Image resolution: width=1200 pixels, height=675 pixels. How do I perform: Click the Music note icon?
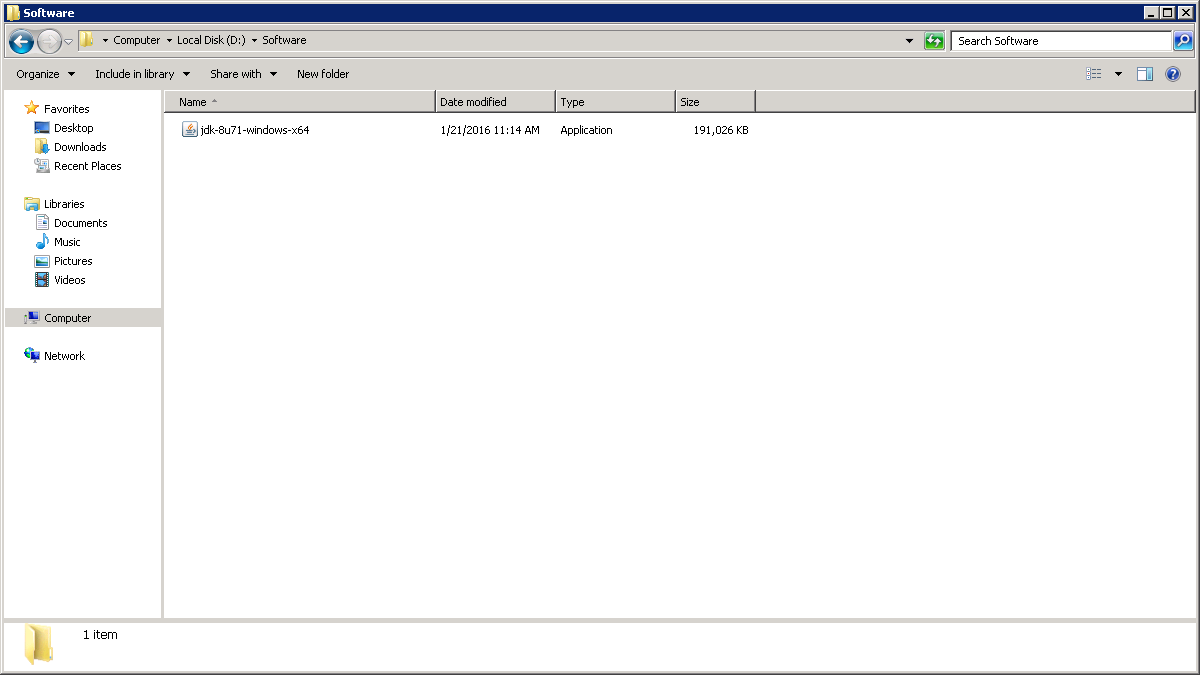[42, 242]
